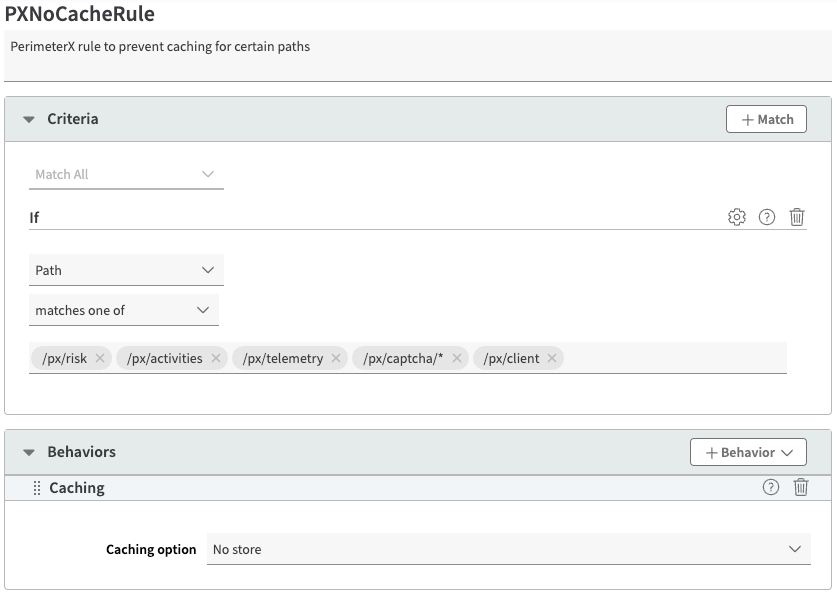Remove the /px/risk path tag

(100, 358)
